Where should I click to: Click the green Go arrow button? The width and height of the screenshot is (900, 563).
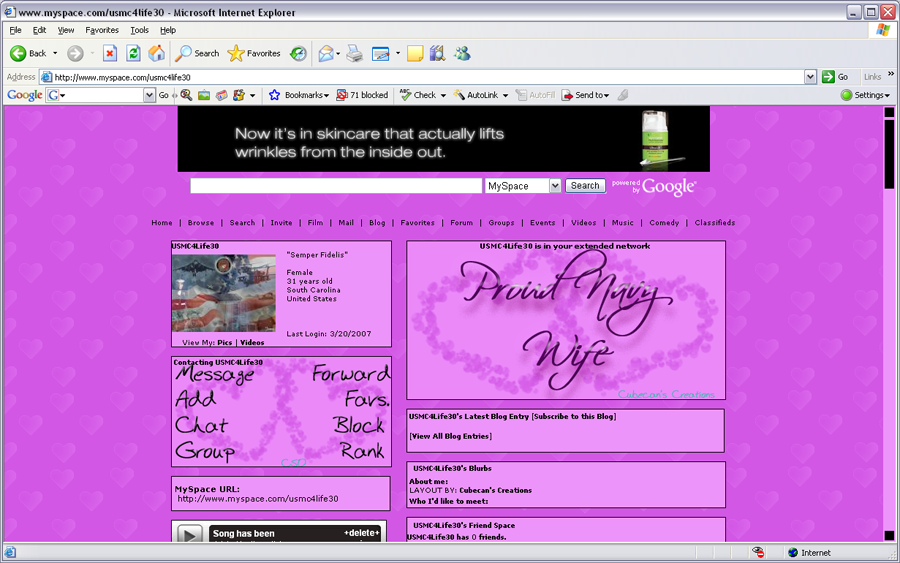pos(828,77)
